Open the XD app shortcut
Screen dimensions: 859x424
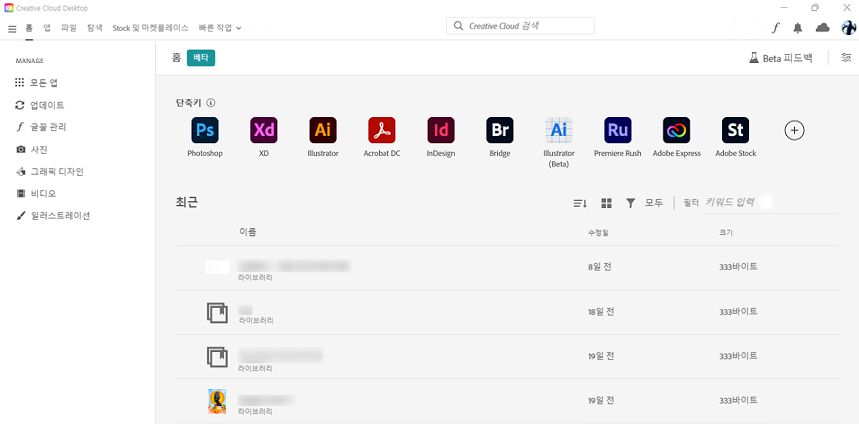pos(264,130)
